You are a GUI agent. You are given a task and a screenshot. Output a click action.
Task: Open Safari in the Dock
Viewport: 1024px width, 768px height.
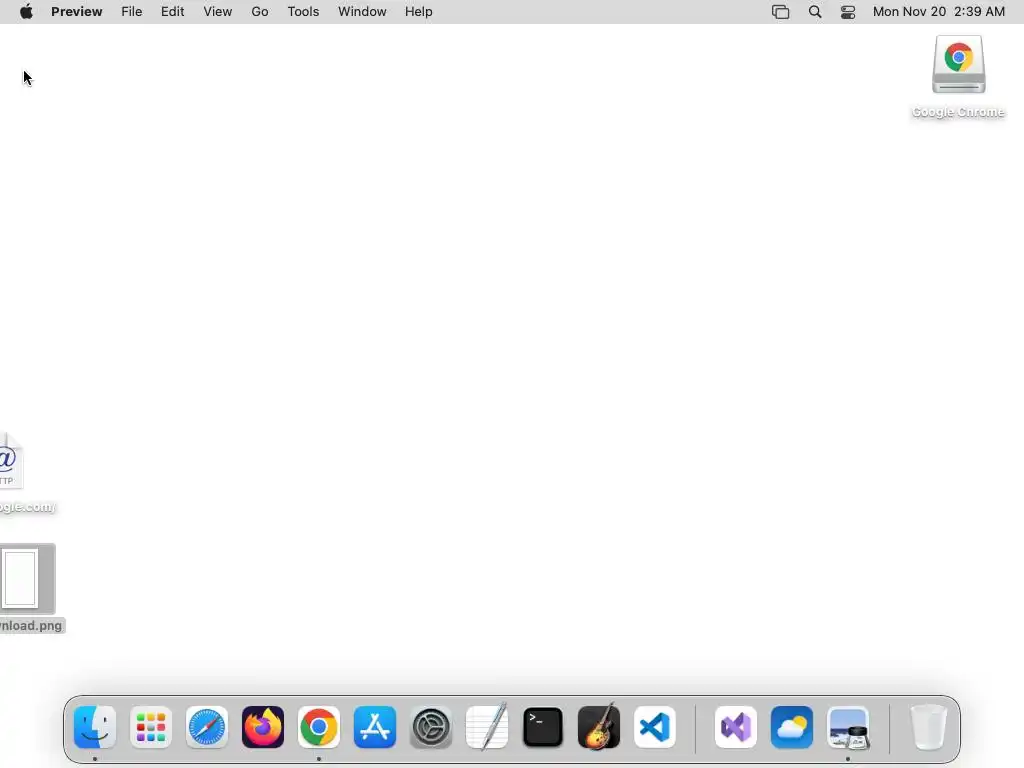point(207,727)
